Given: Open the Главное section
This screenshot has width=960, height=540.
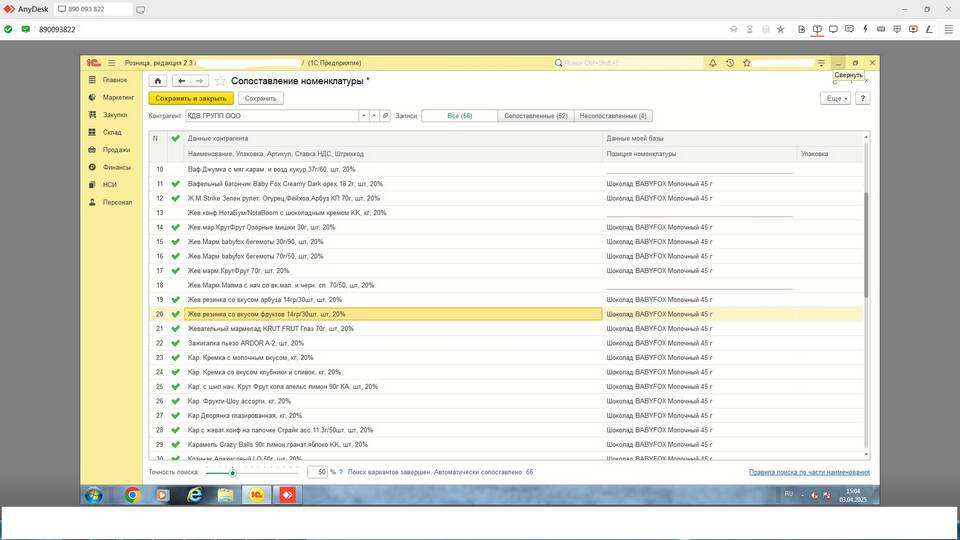Looking at the screenshot, I should [x=114, y=80].
